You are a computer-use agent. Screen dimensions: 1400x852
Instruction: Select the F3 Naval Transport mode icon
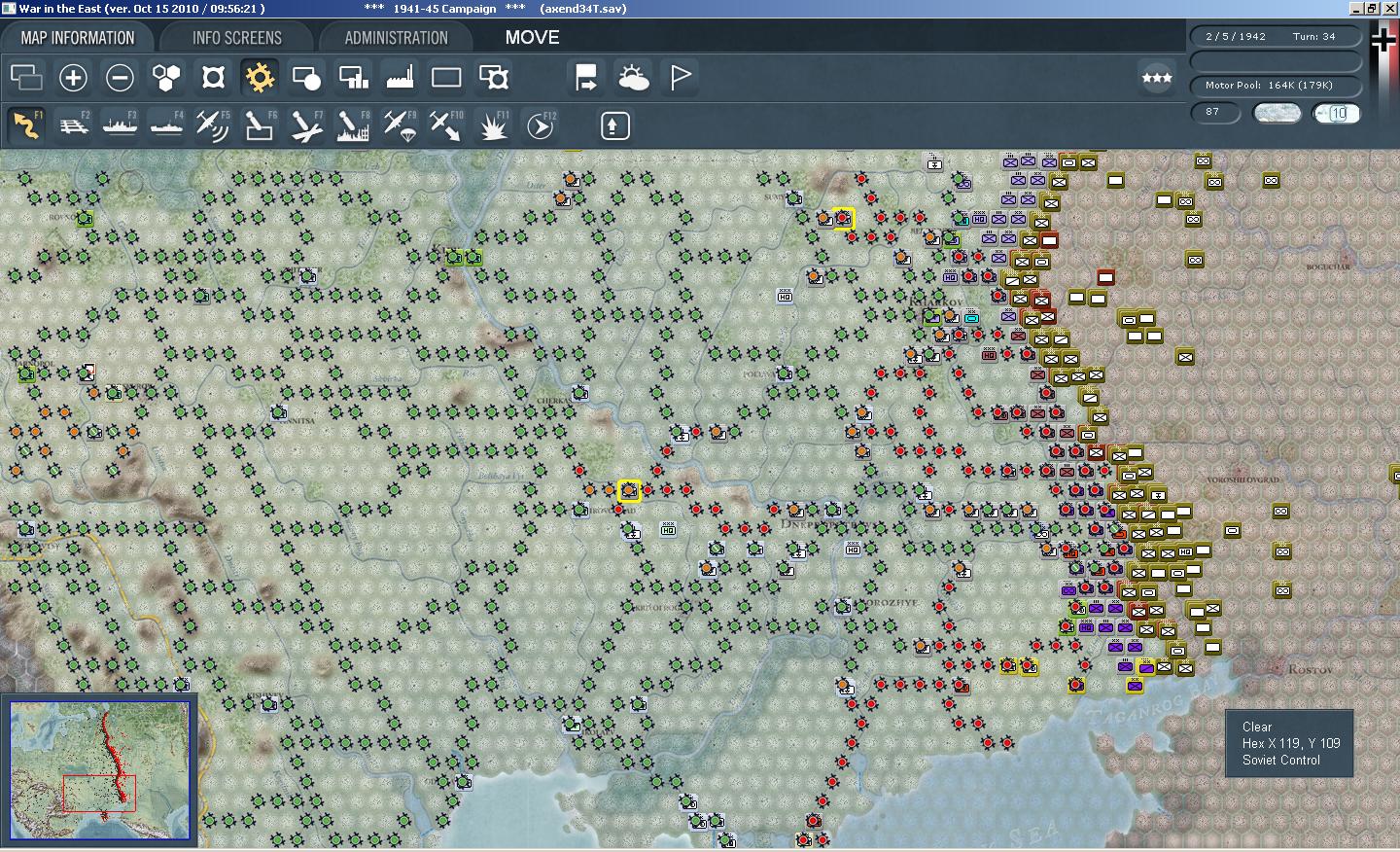tap(120, 125)
